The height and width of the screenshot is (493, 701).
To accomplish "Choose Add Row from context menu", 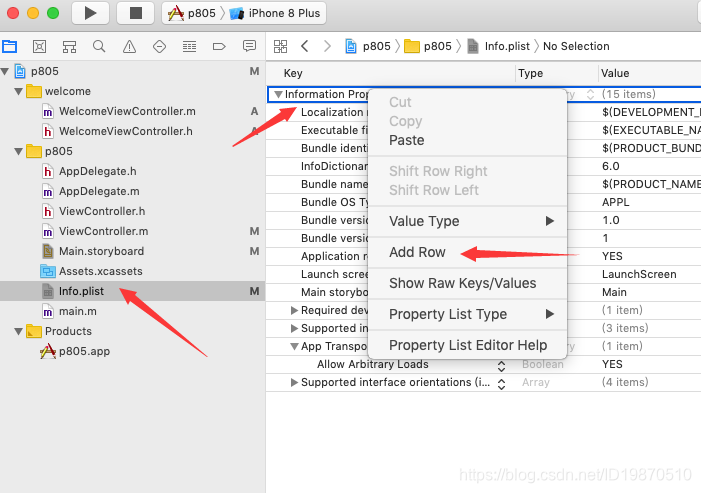I will pos(467,253).
